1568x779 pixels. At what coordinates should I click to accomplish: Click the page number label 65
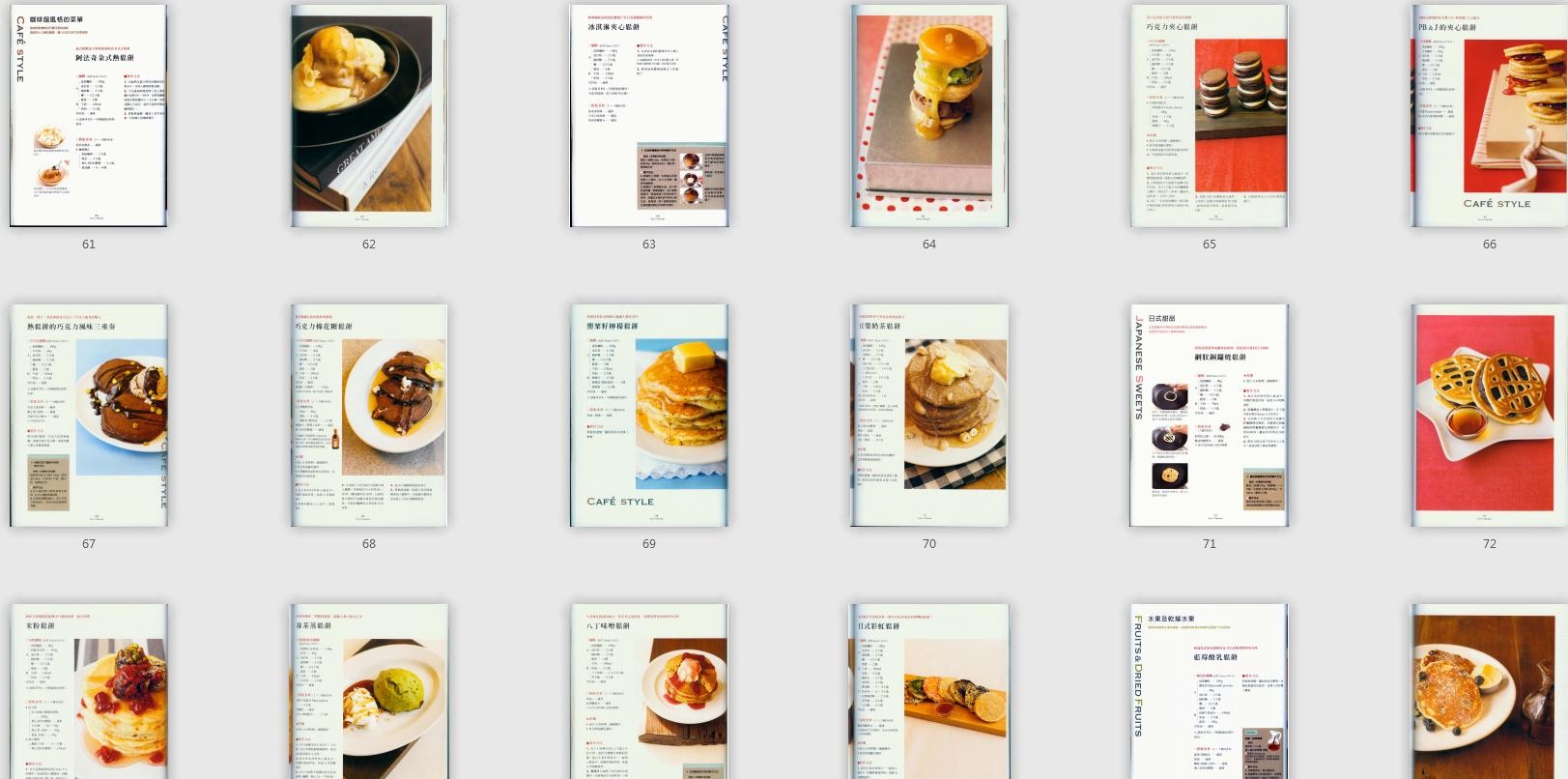click(x=1209, y=245)
